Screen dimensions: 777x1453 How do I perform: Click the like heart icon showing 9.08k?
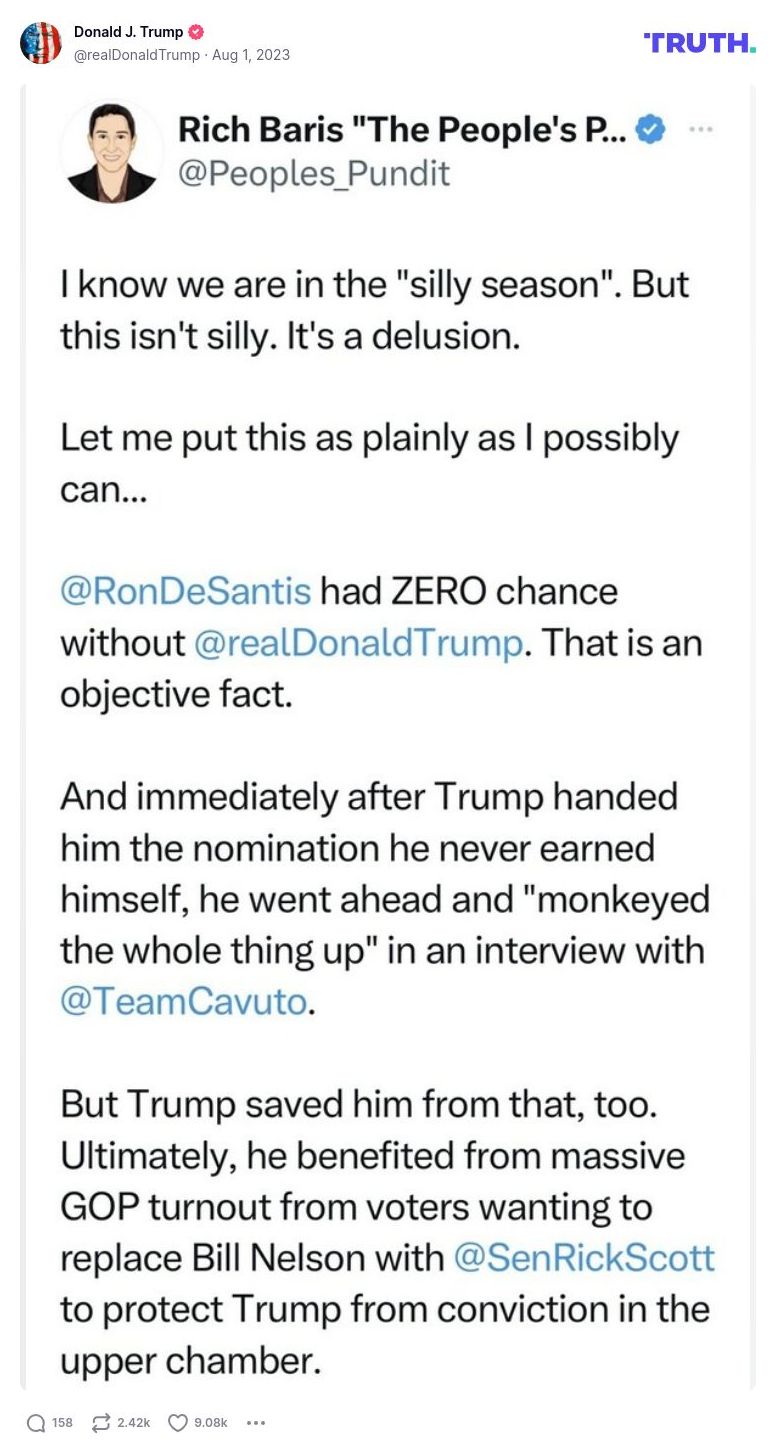click(177, 1422)
